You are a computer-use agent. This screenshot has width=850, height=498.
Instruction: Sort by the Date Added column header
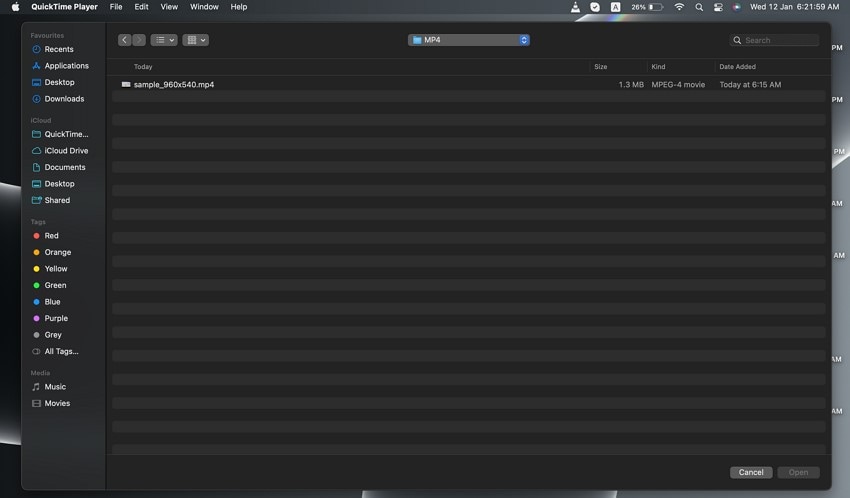tap(737, 67)
